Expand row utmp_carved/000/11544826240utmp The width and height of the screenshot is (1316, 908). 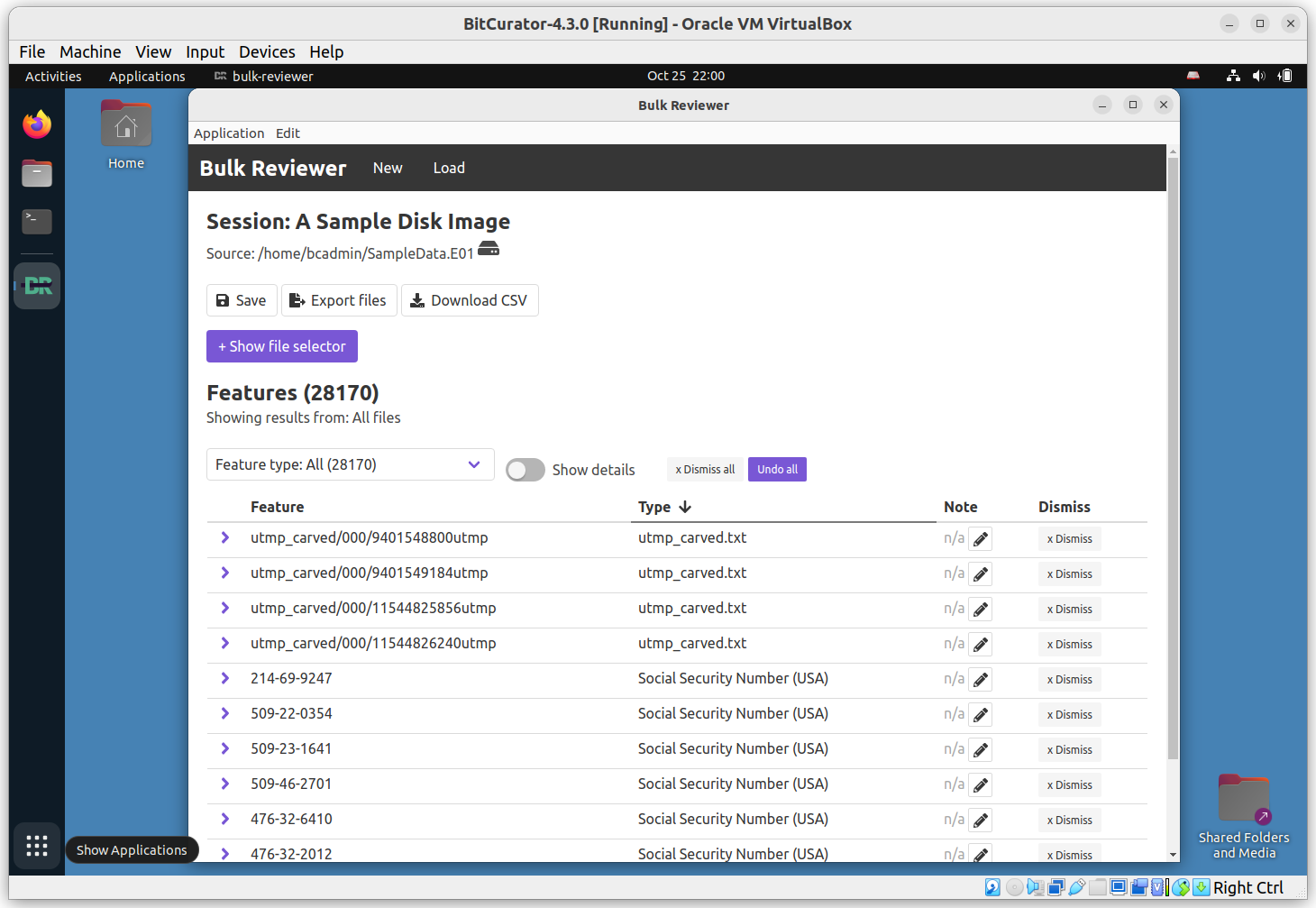225,643
